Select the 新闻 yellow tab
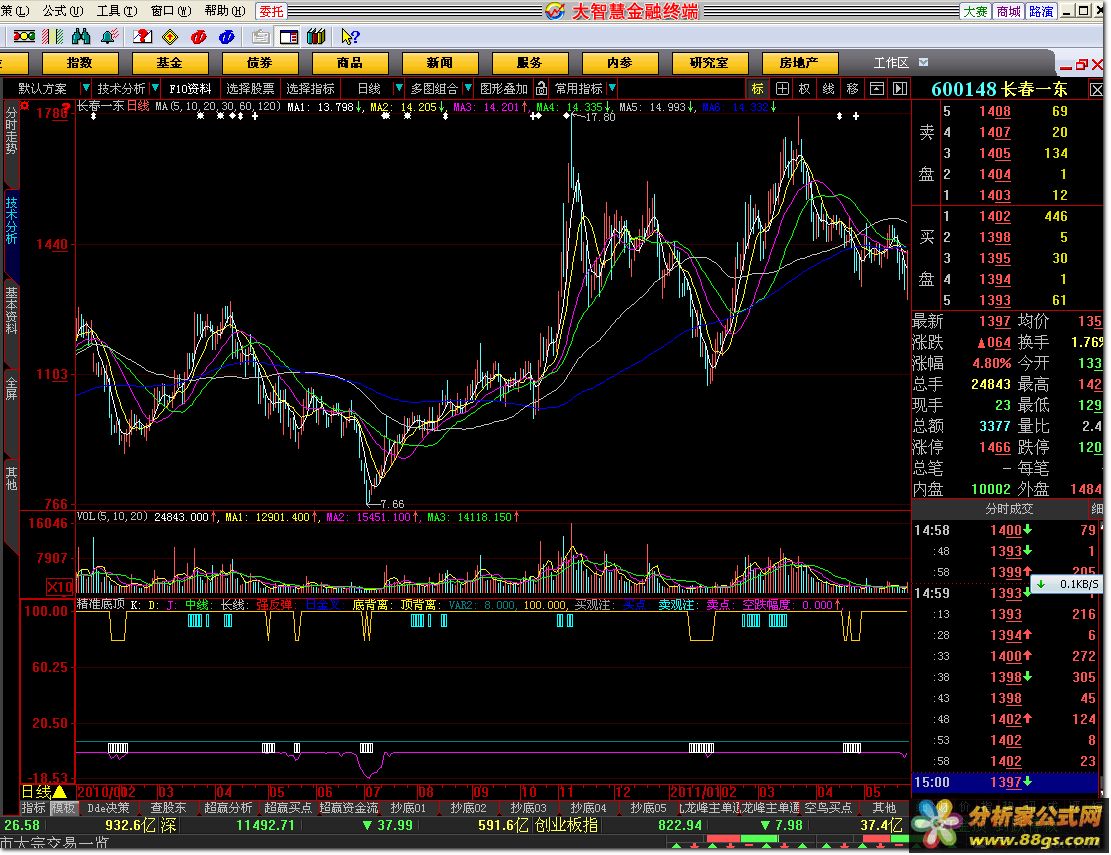The image size is (1111, 855). (439, 63)
